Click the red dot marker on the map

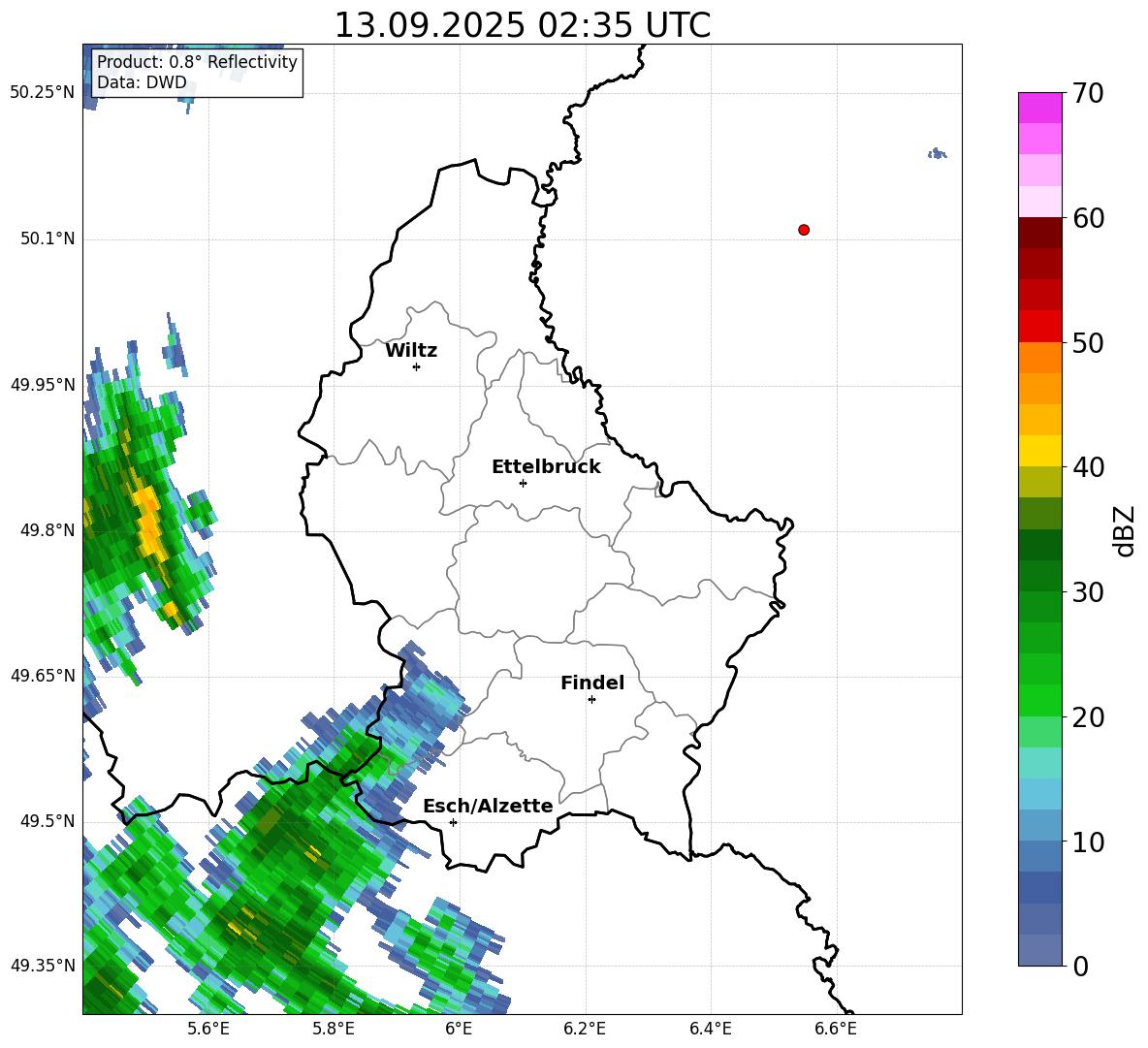(x=804, y=230)
